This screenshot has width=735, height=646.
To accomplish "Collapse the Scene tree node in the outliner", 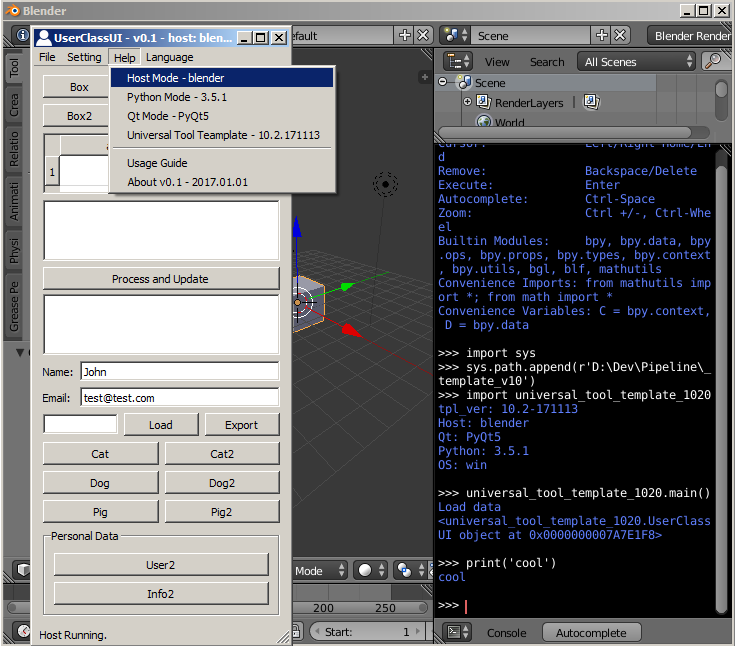I will (x=442, y=82).
